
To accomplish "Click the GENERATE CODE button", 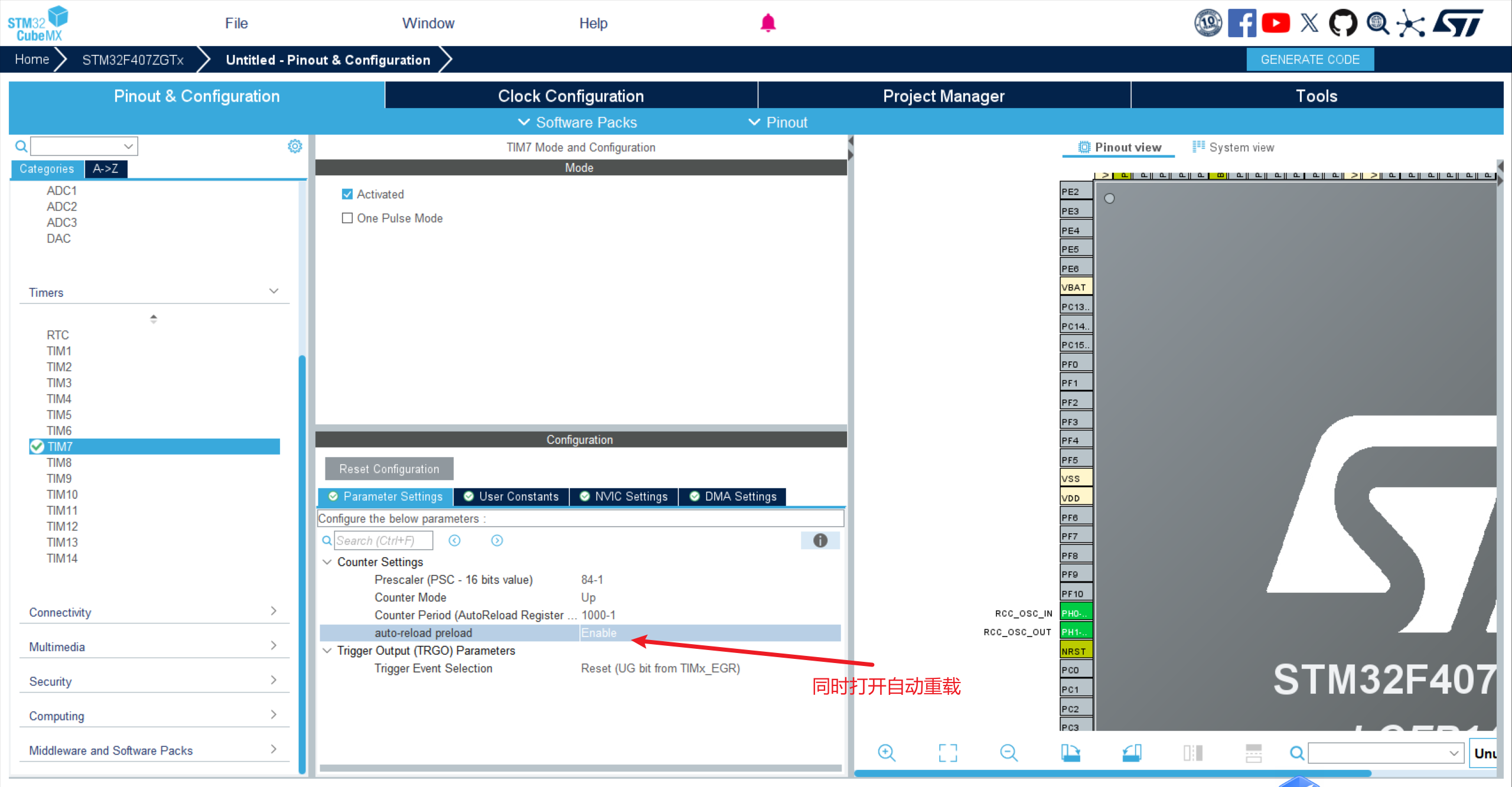I will [1309, 60].
